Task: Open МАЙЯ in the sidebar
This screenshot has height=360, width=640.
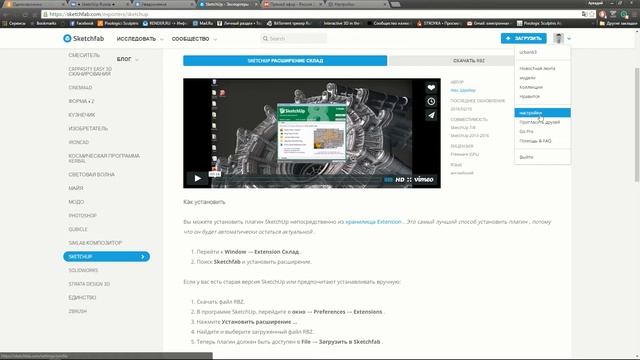Action: 76,188
